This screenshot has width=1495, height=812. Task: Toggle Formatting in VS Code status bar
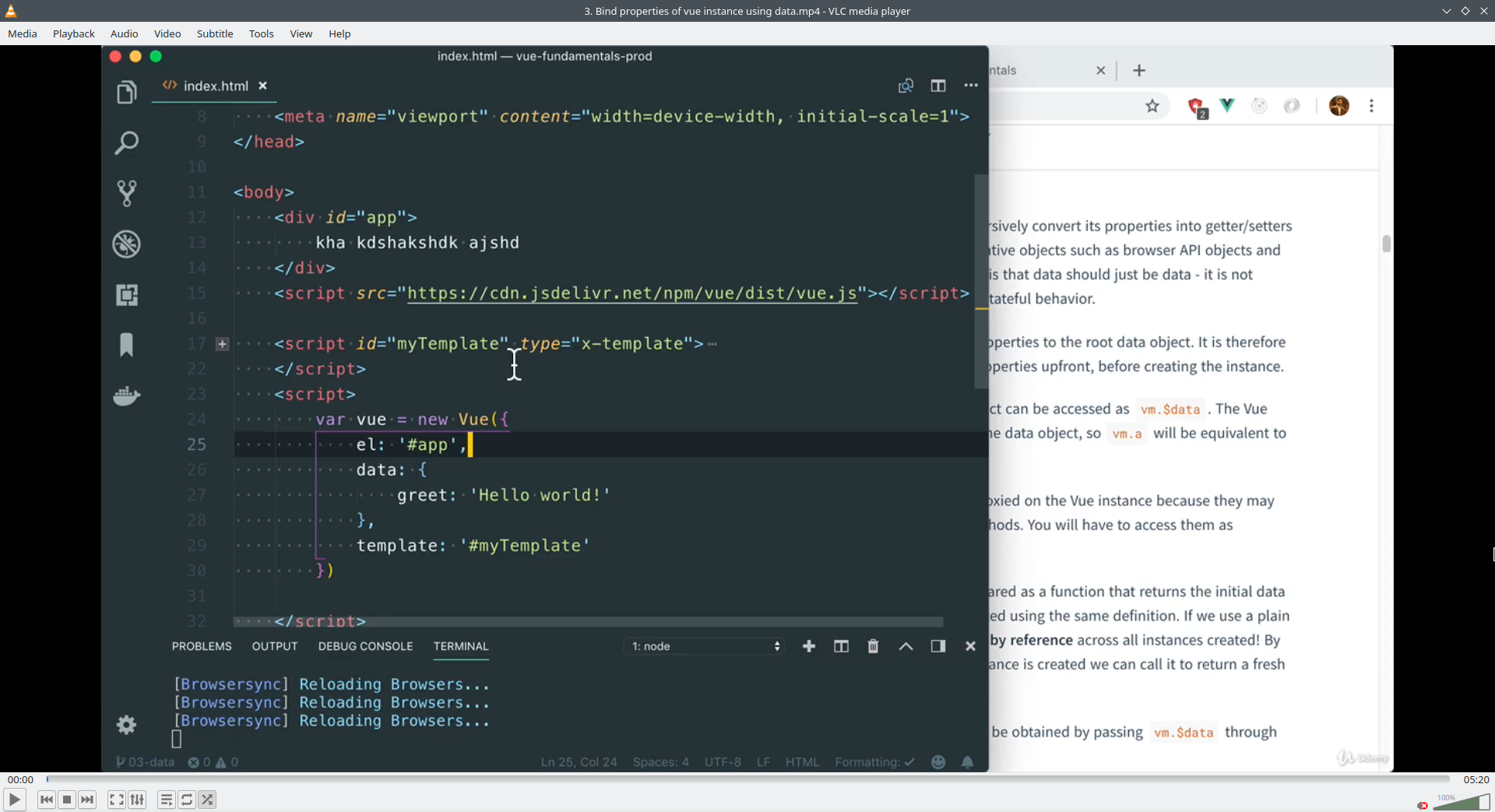[x=874, y=762]
